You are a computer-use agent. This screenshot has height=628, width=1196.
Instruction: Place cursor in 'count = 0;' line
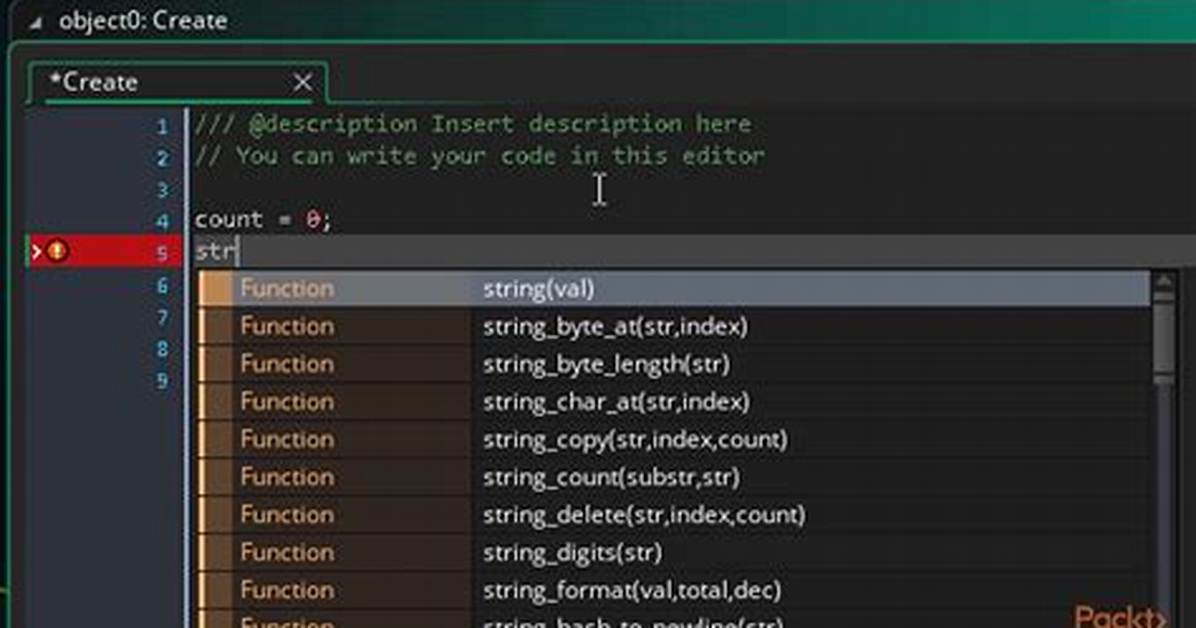coord(263,220)
